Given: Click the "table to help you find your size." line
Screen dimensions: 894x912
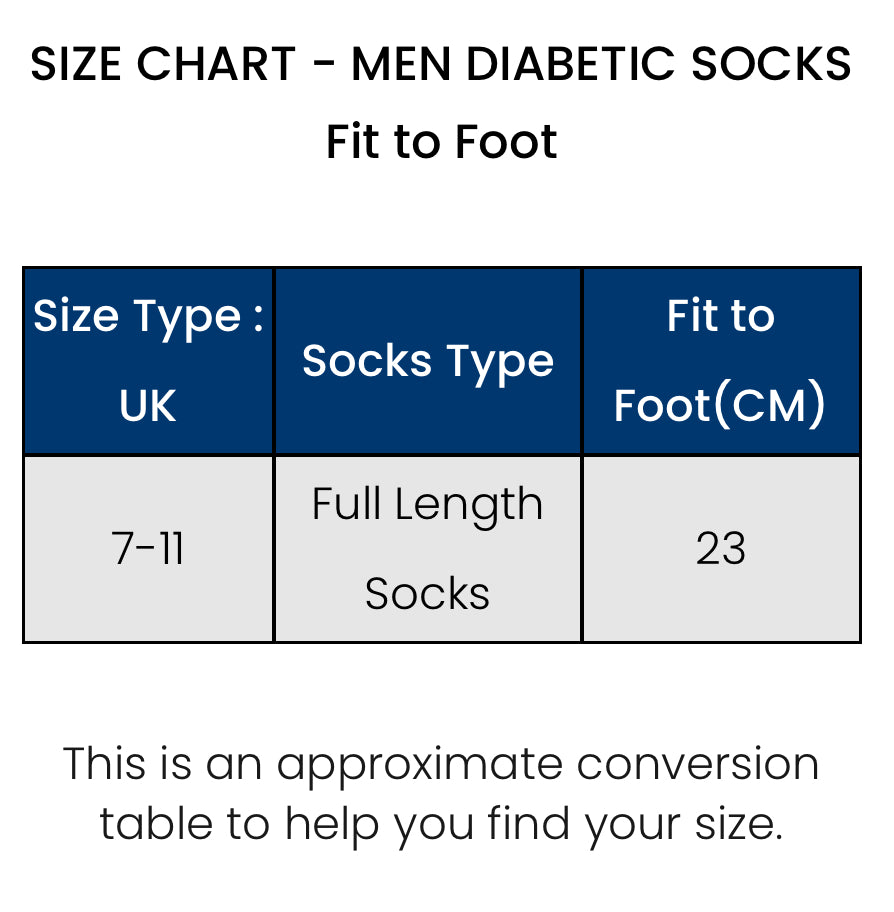Looking at the screenshot, I should point(441,825).
